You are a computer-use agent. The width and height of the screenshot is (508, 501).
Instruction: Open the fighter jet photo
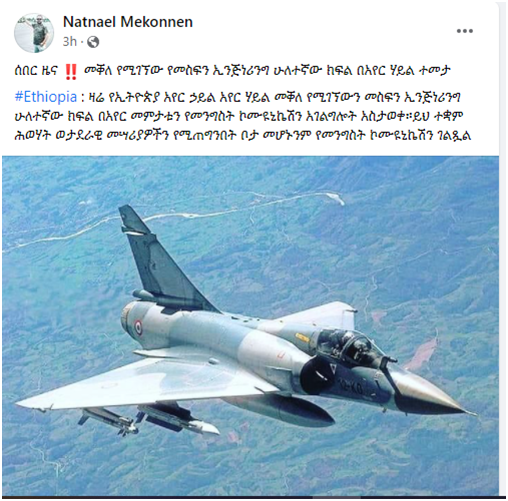[250, 325]
